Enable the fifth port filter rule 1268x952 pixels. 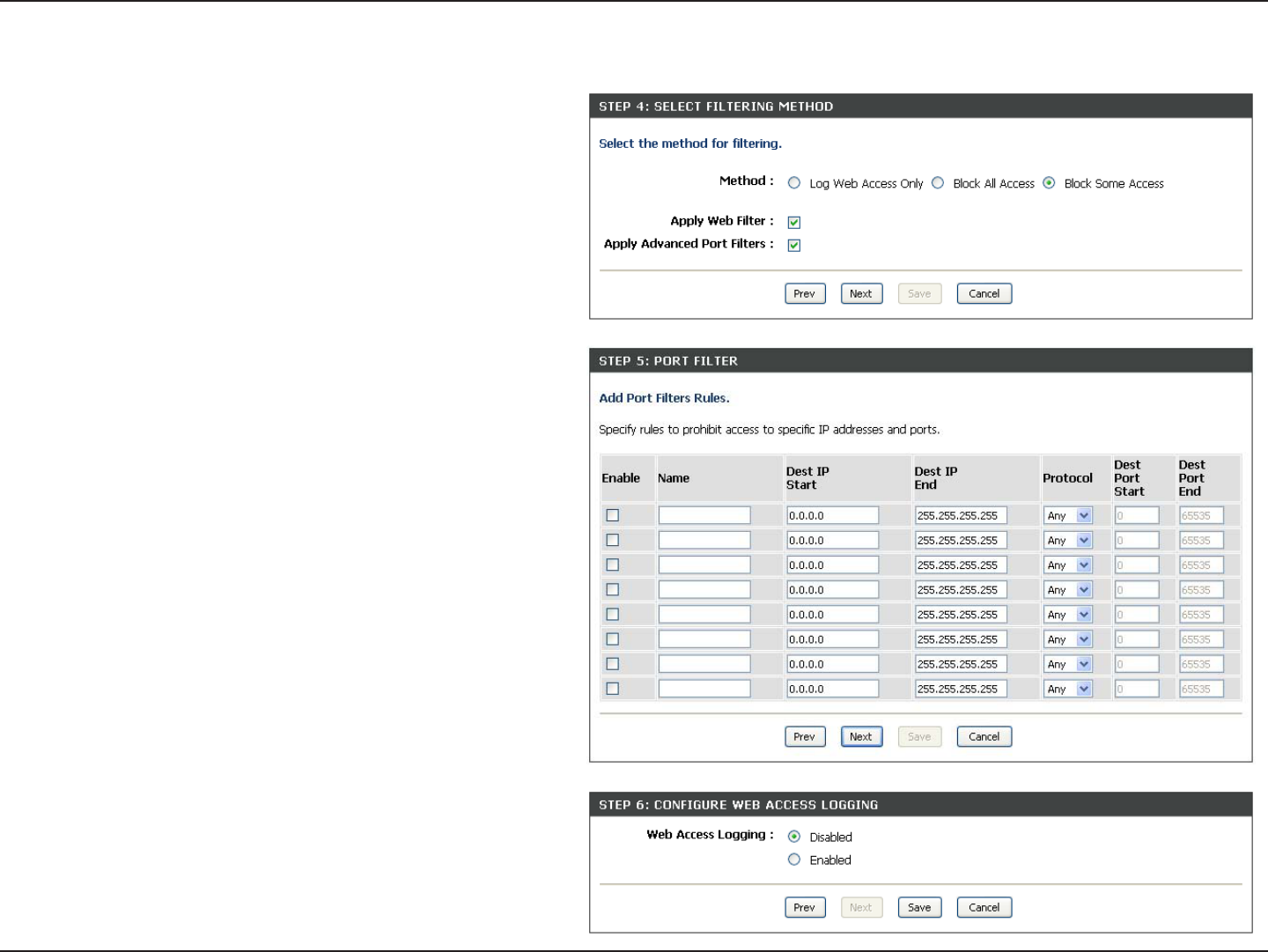(613, 614)
